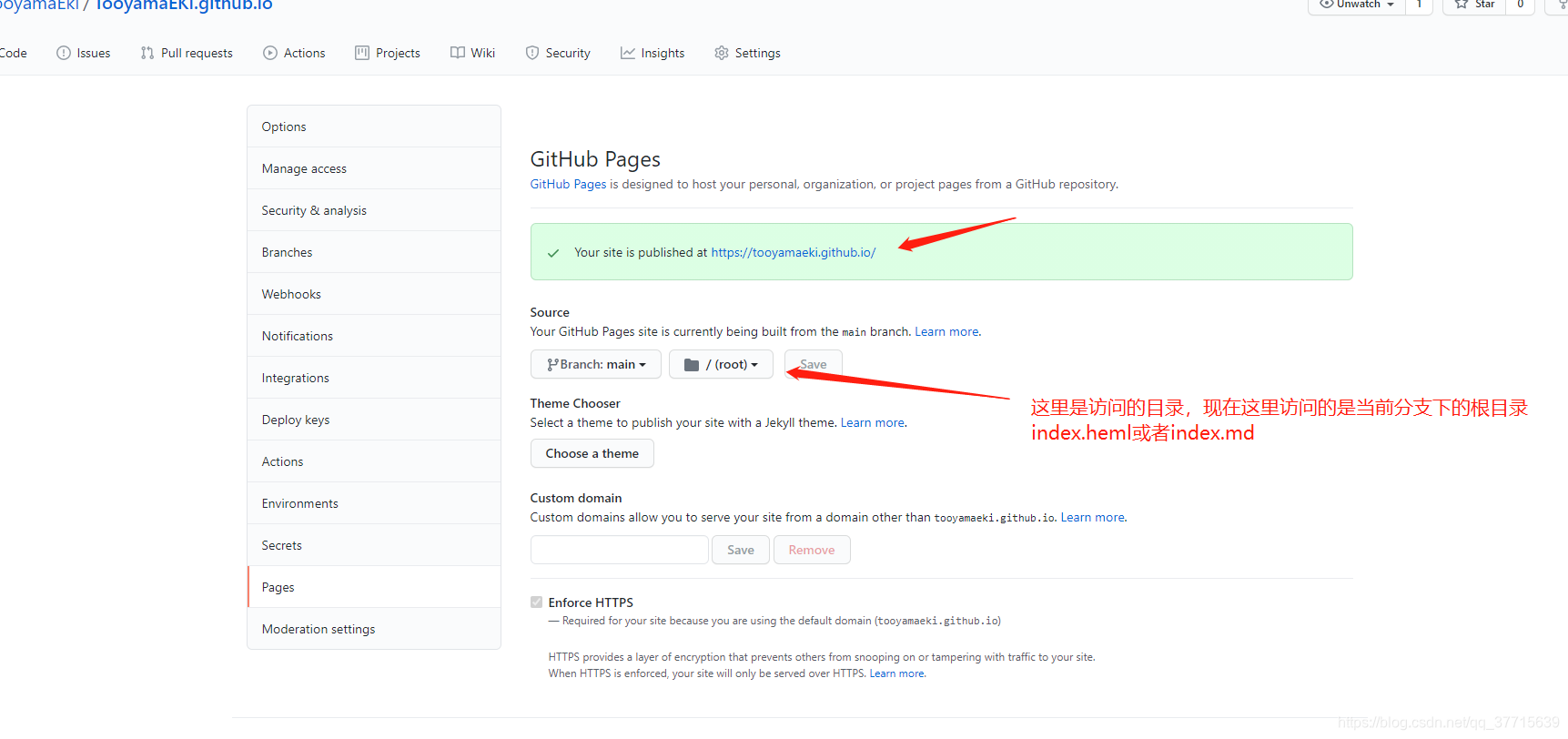Open Deploy keys settings
Image resolution: width=1568 pixels, height=739 pixels.
(x=374, y=420)
